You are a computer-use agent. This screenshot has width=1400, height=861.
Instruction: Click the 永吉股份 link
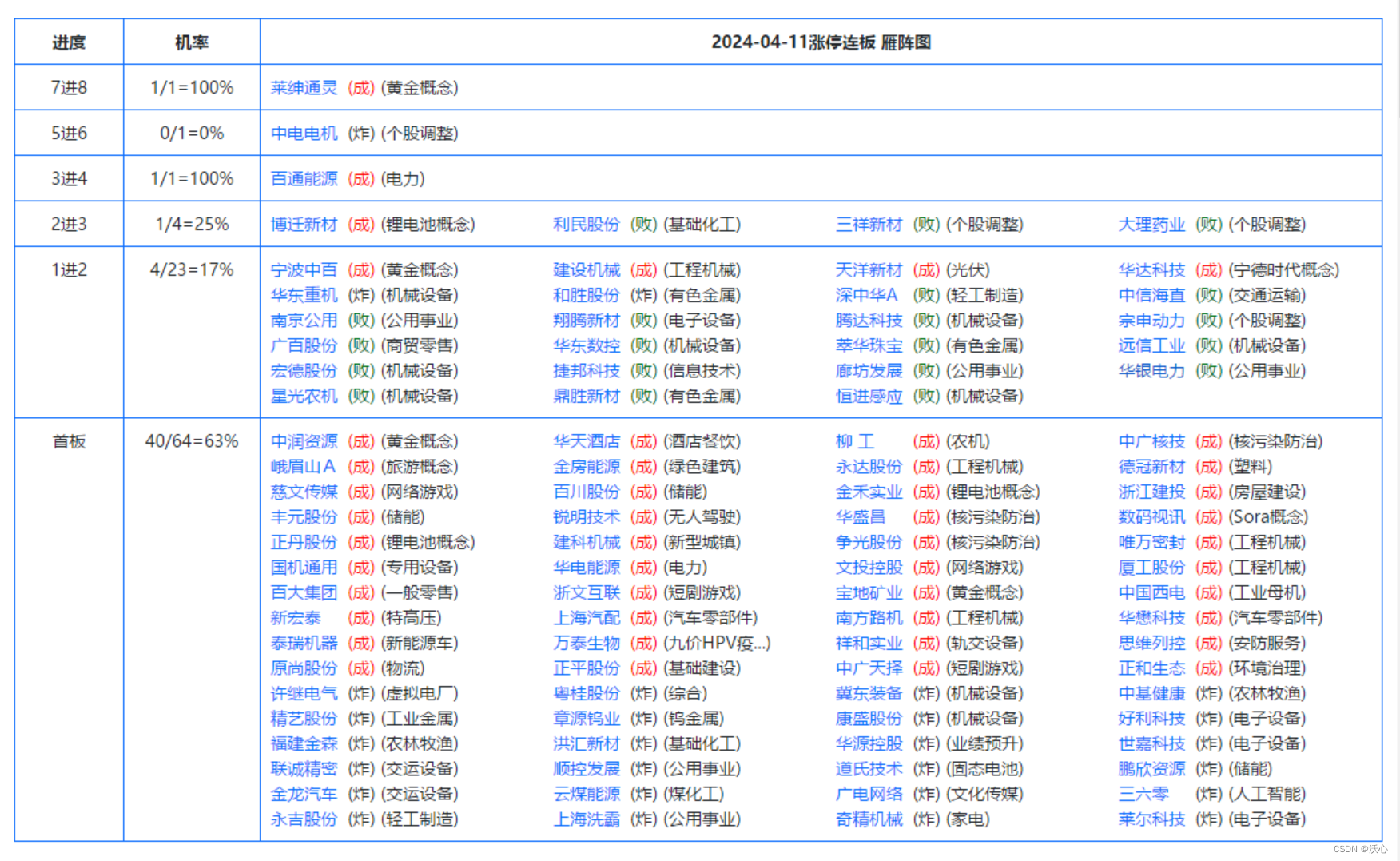tap(304, 819)
